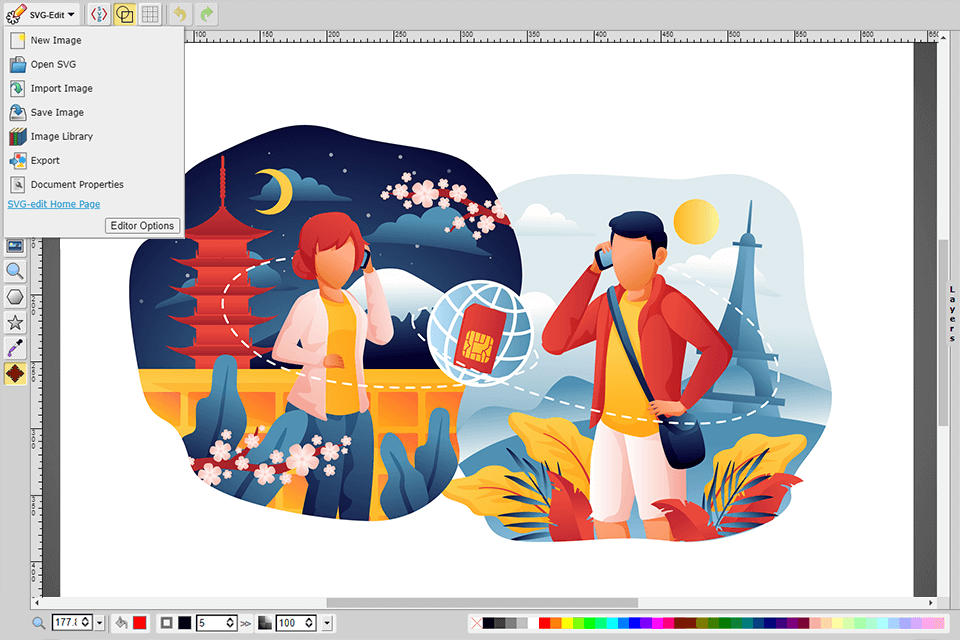Open the SVG source code editor
This screenshot has width=960, height=640.
tap(98, 14)
